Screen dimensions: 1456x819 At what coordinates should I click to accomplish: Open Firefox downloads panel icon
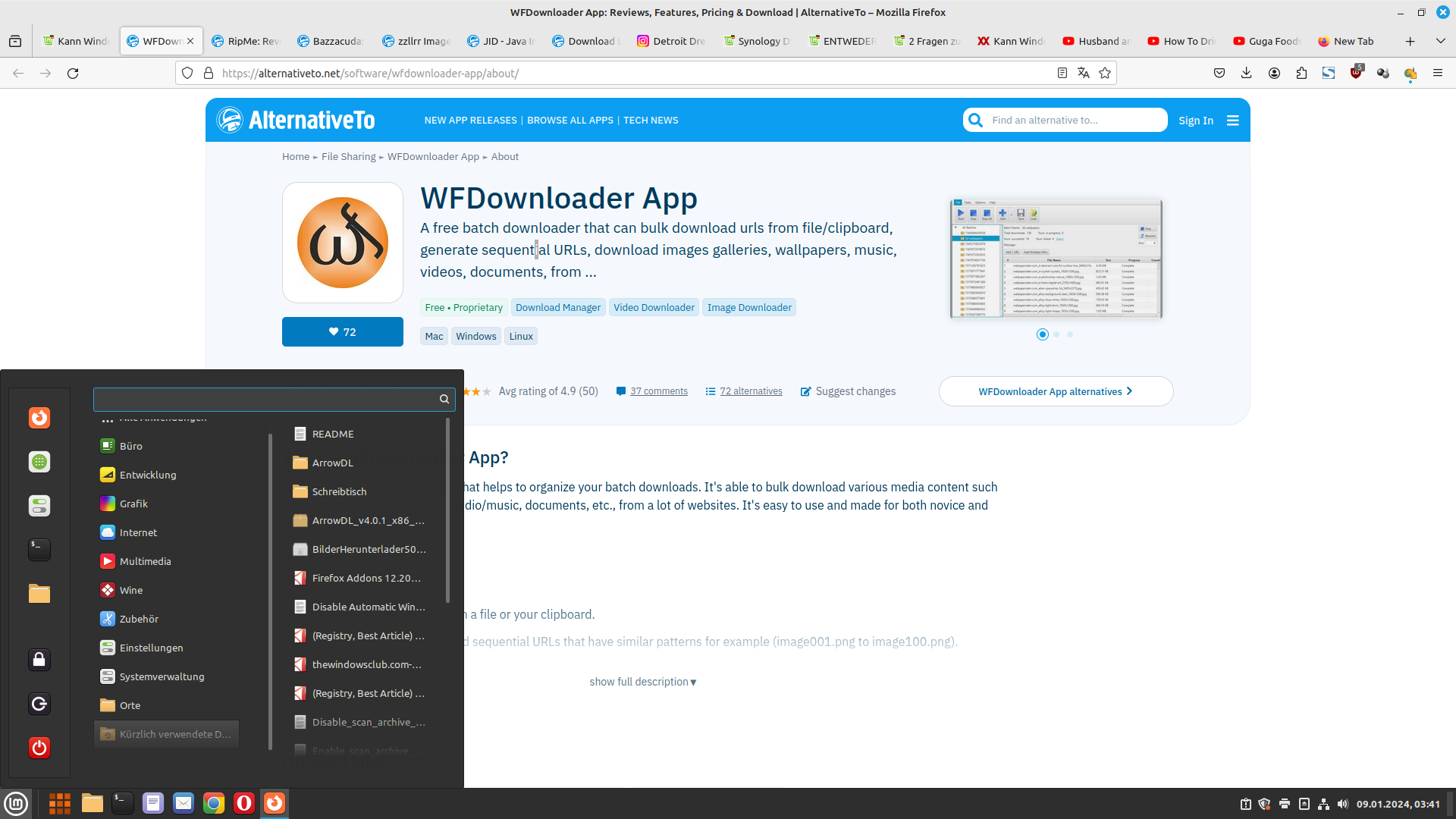pos(1246,73)
